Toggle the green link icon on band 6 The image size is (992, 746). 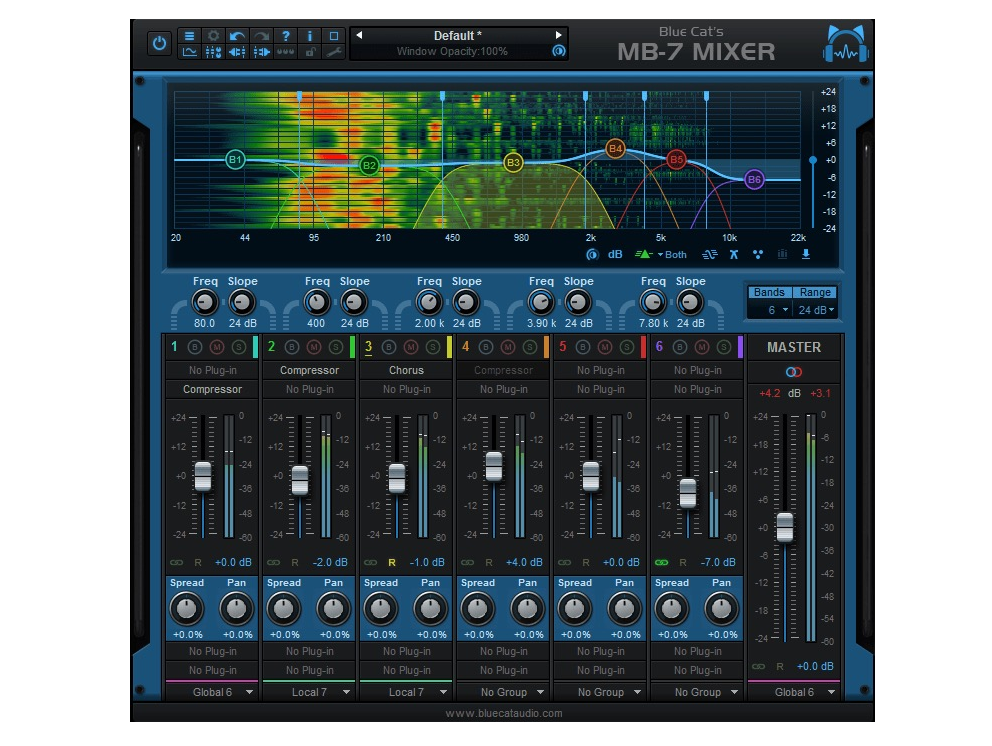tap(662, 562)
